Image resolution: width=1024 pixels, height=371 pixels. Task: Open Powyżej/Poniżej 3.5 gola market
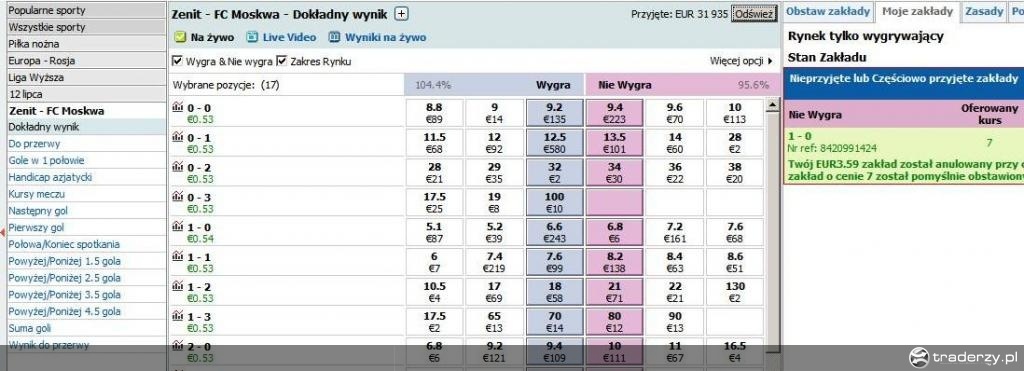point(65,295)
